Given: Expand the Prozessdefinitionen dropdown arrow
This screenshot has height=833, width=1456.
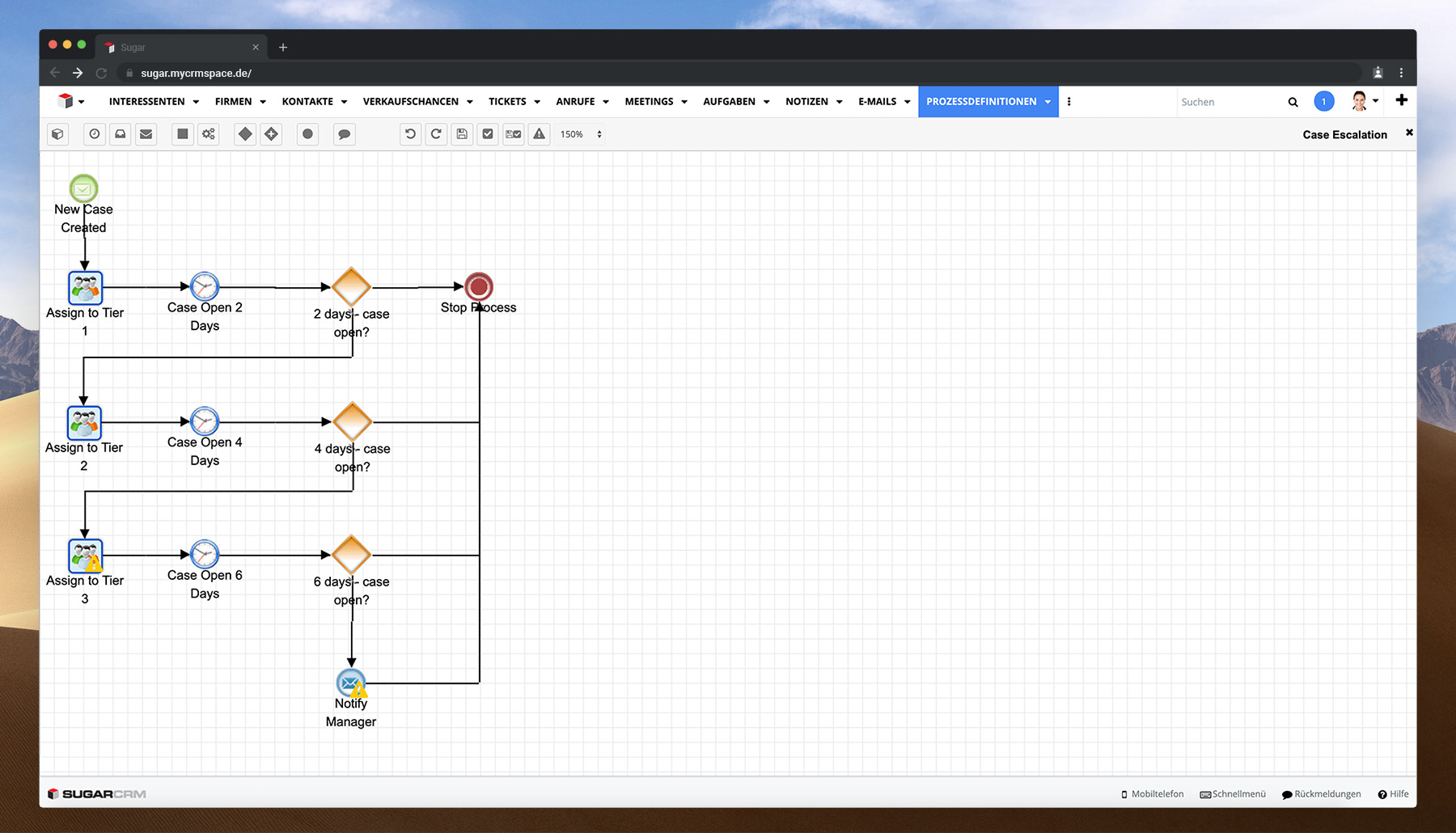Looking at the screenshot, I should point(1048,102).
